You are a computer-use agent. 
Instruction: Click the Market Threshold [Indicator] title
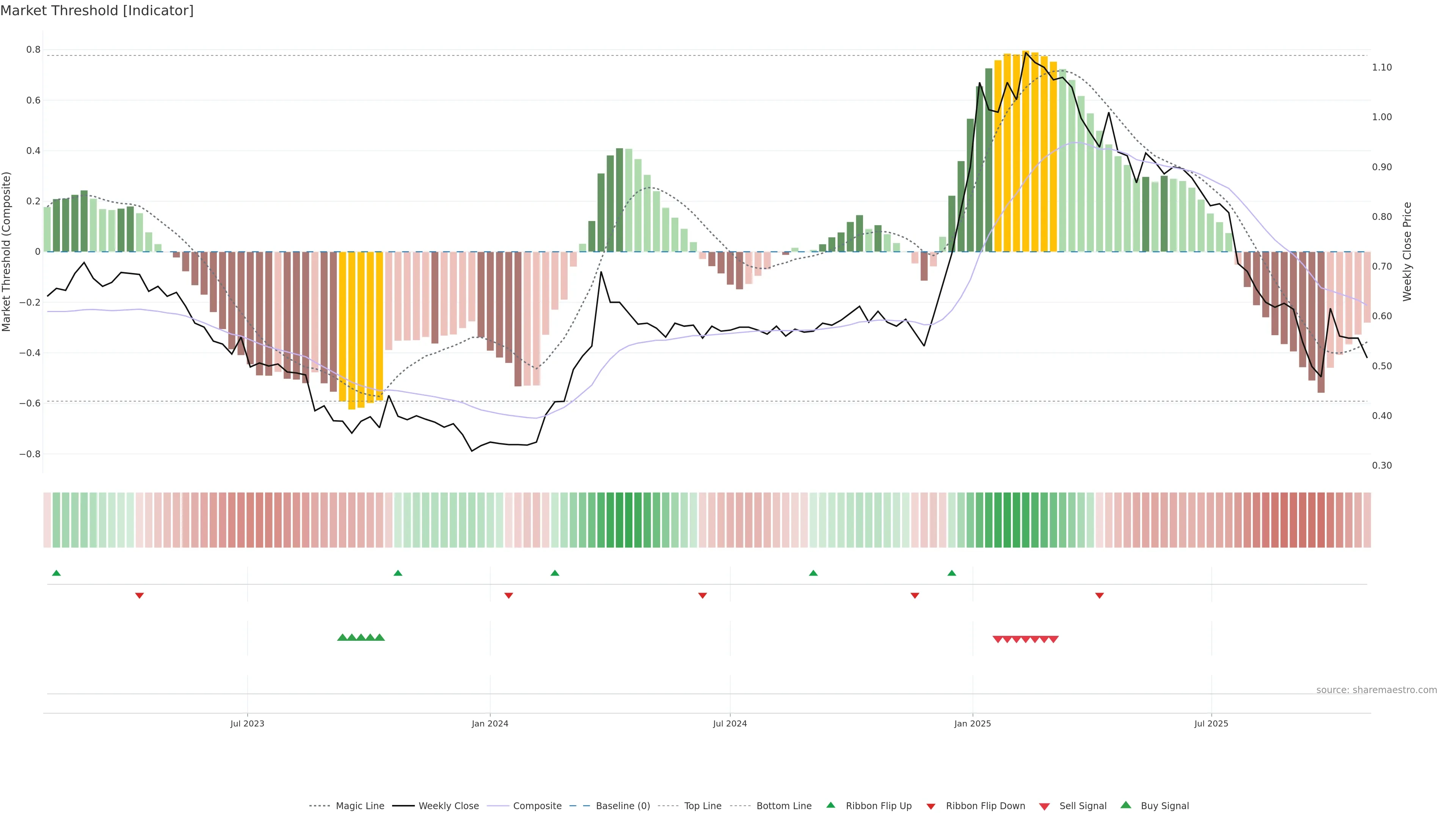coord(97,11)
